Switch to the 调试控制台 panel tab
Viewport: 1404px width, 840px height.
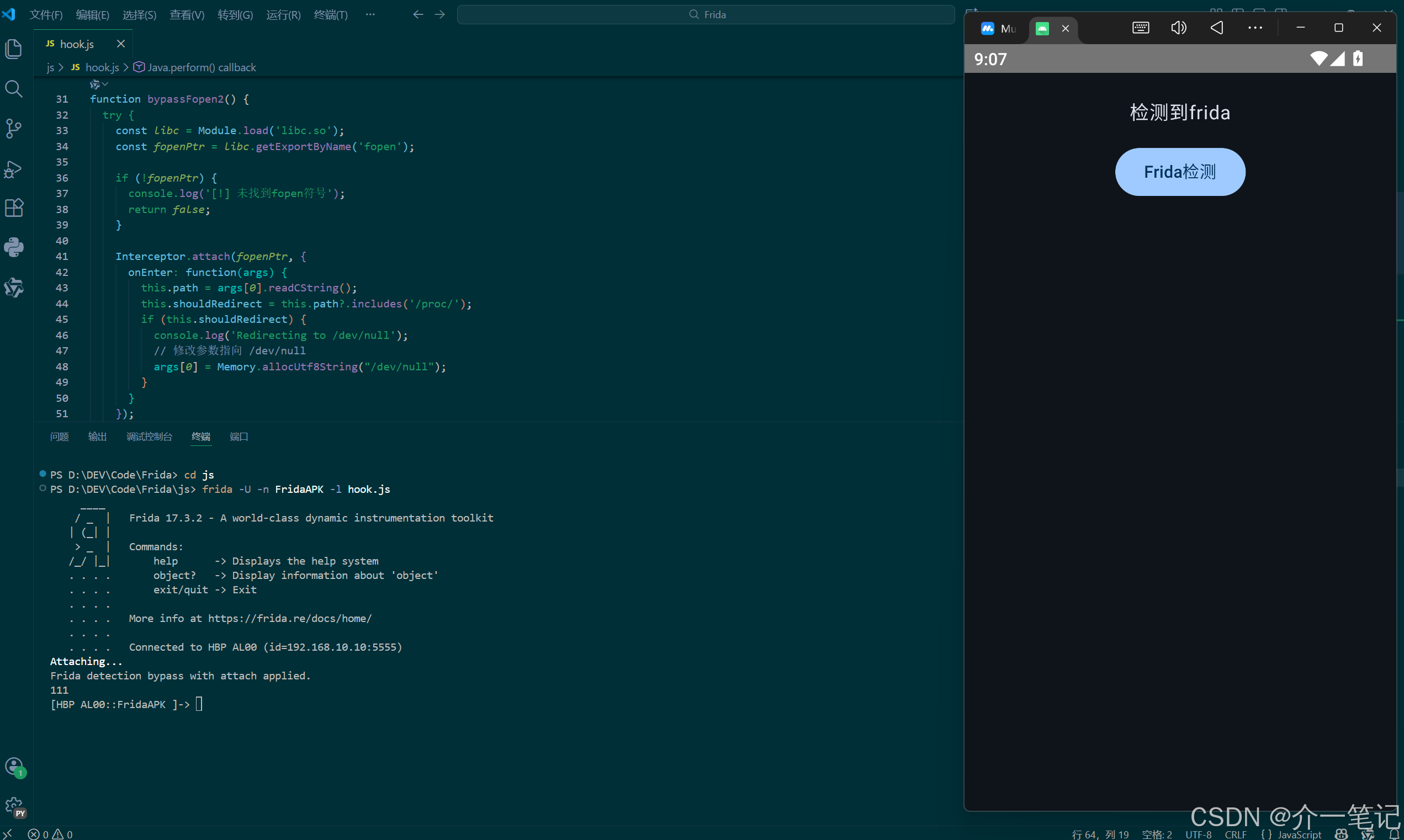149,437
